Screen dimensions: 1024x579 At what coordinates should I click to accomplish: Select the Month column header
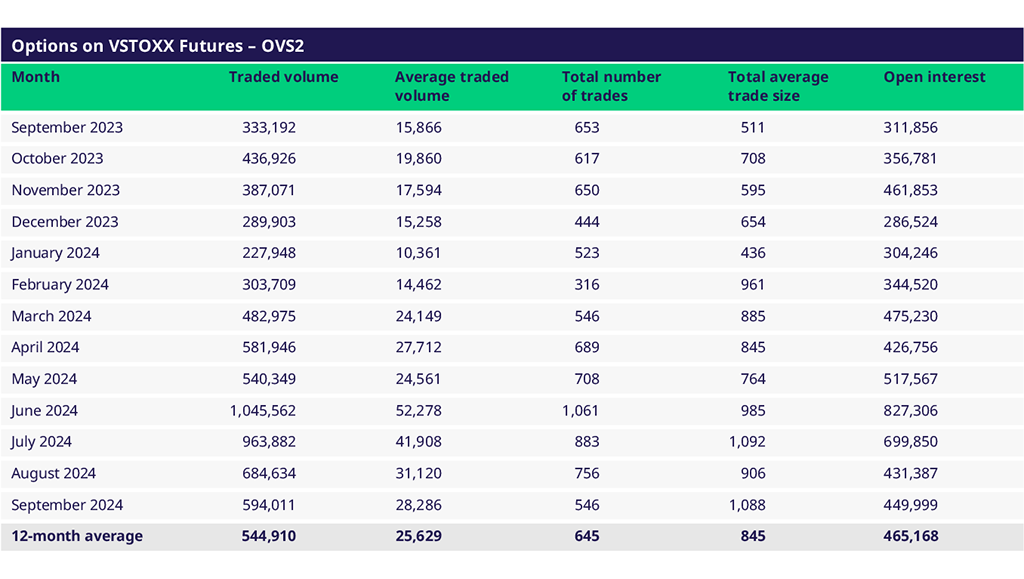tap(36, 77)
